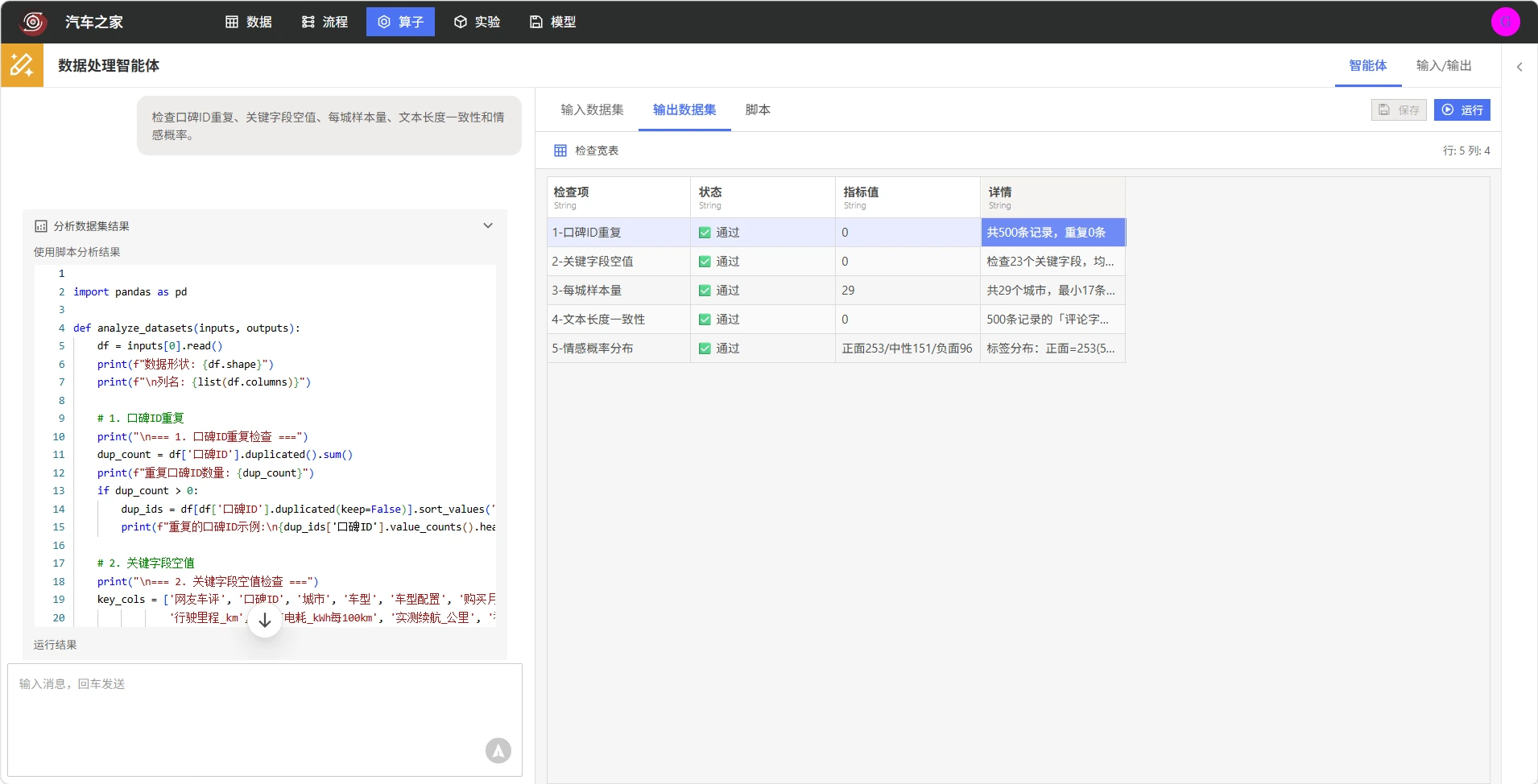The height and width of the screenshot is (784, 1538).
Task: Select the 3-每城样本量 cell
Action: click(x=618, y=291)
